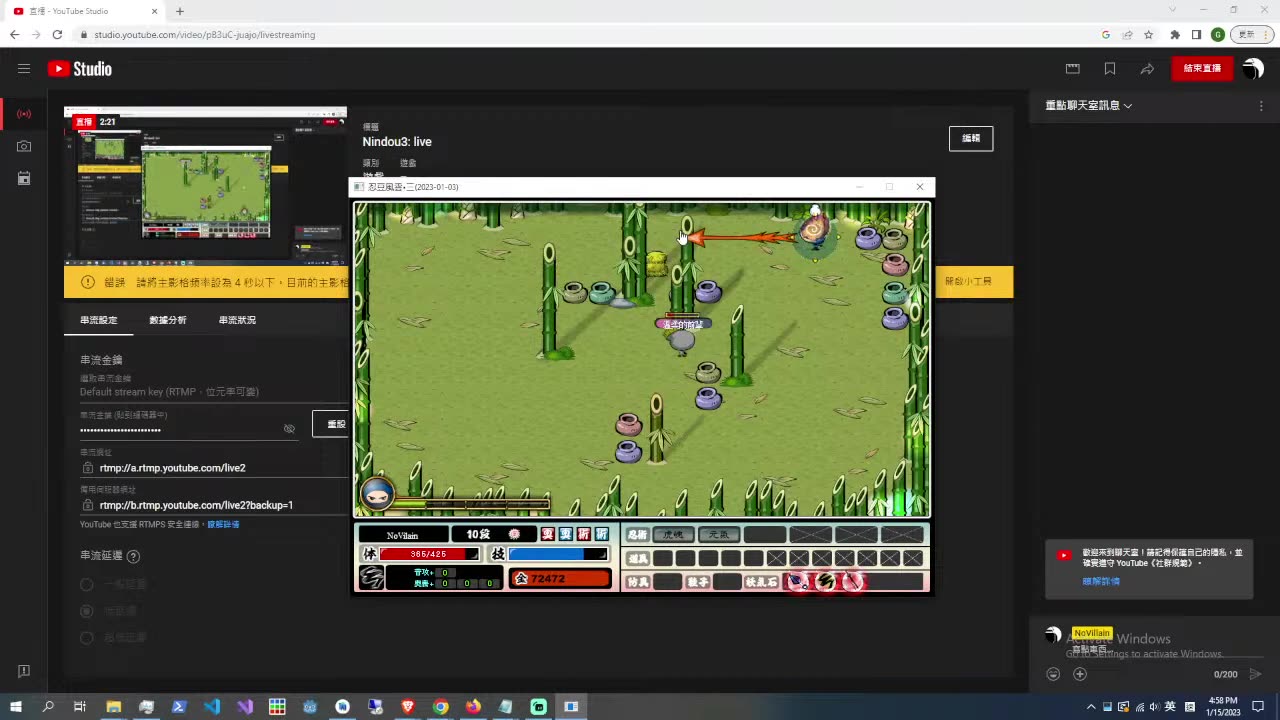Click the green experience bar beside portrait
Viewport: 1280px width, 720px height.
pyautogui.click(x=472, y=502)
